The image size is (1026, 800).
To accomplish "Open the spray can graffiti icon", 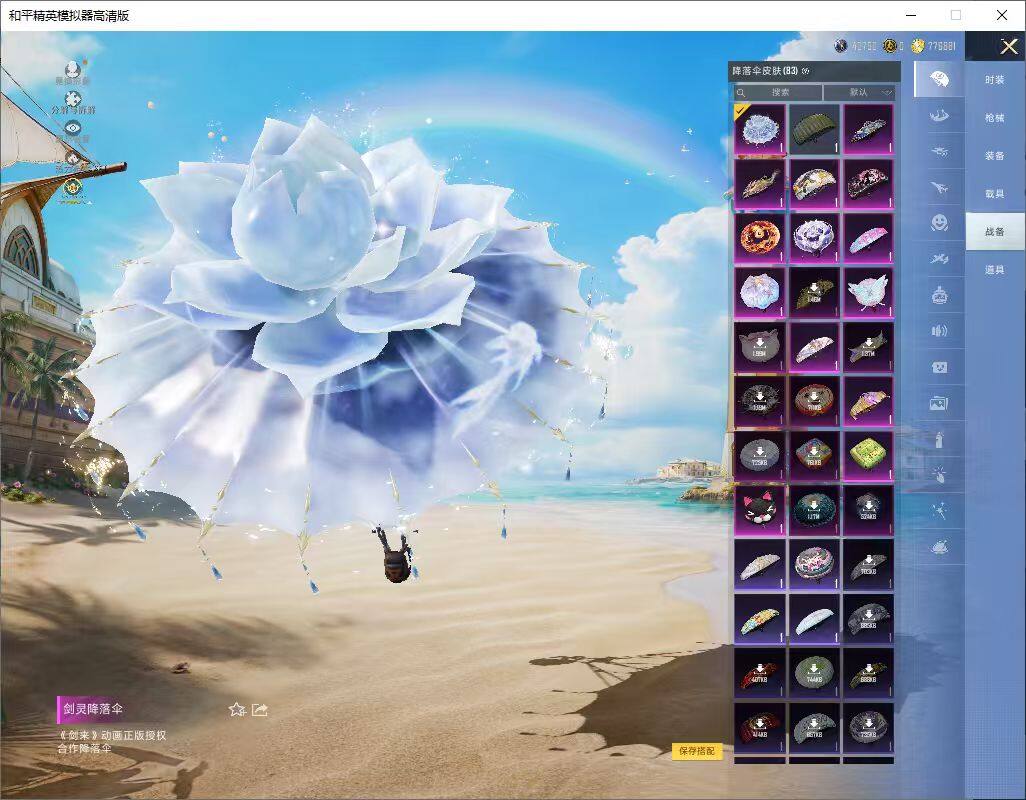I will coord(939,440).
